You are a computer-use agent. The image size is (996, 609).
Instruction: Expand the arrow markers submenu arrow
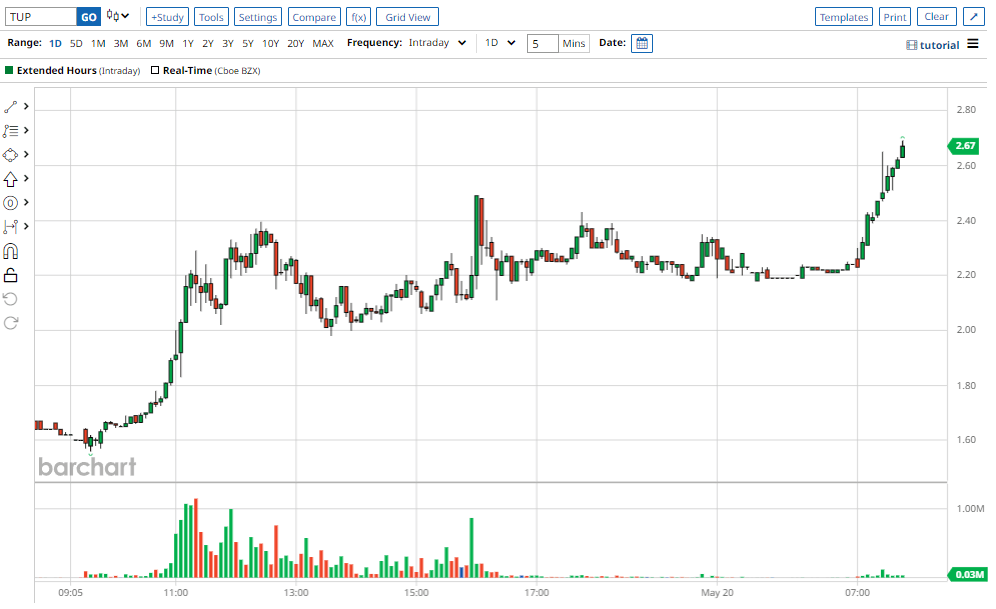[x=26, y=178]
